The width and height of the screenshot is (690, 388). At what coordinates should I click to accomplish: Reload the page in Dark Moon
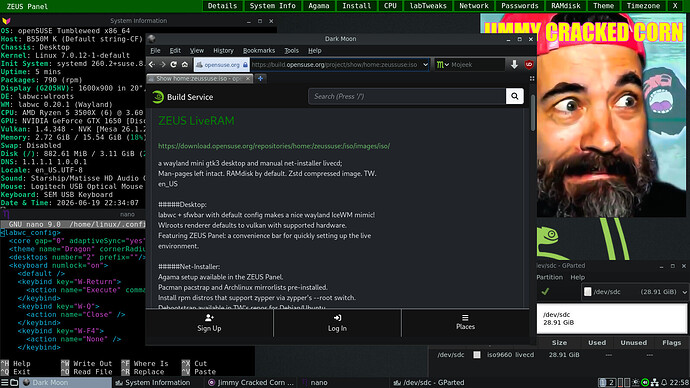click(x=174, y=65)
